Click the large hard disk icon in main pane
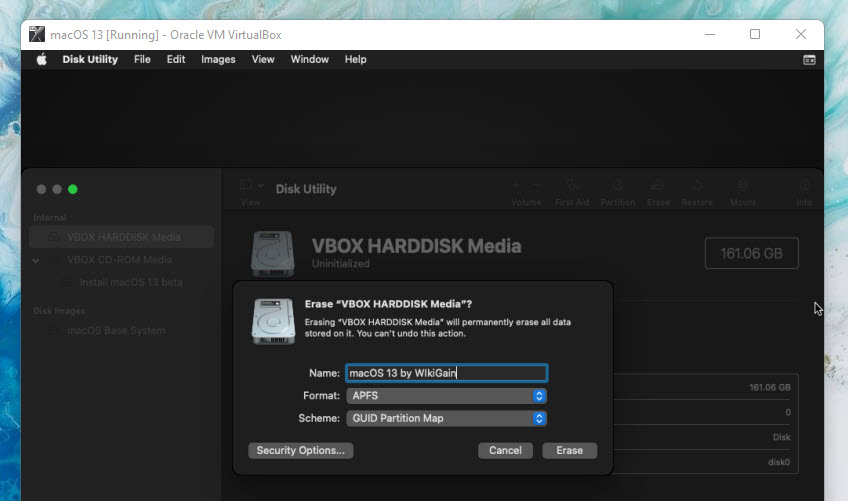 click(273, 253)
